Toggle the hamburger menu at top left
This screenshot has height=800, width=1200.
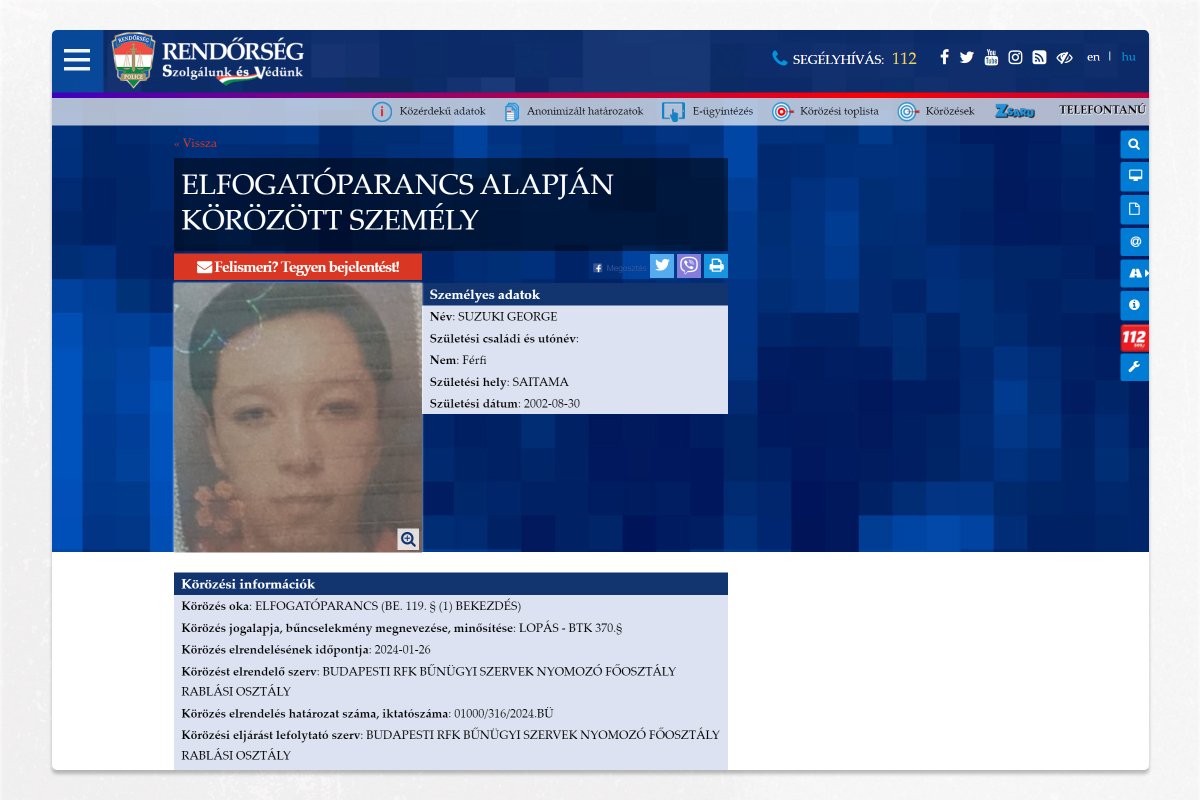click(76, 59)
